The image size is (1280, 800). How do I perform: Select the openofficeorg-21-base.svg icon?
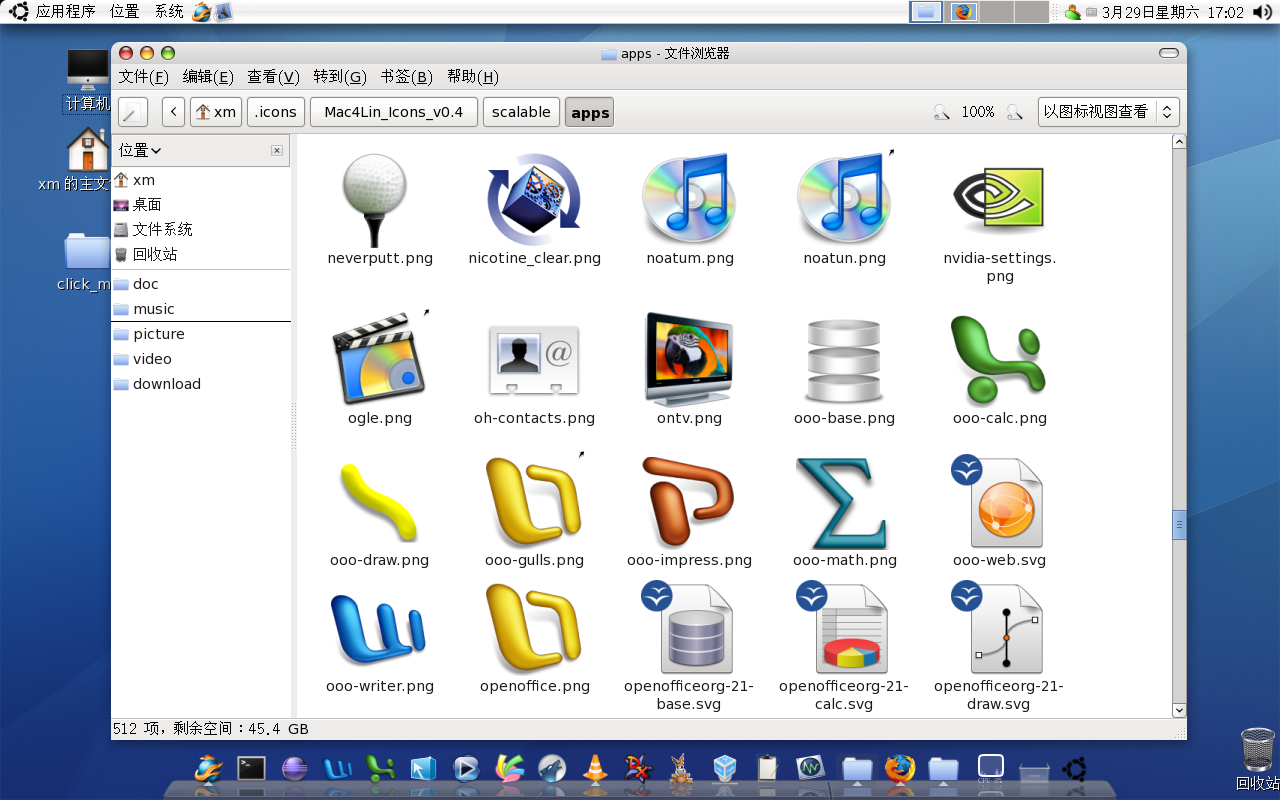coord(689,628)
